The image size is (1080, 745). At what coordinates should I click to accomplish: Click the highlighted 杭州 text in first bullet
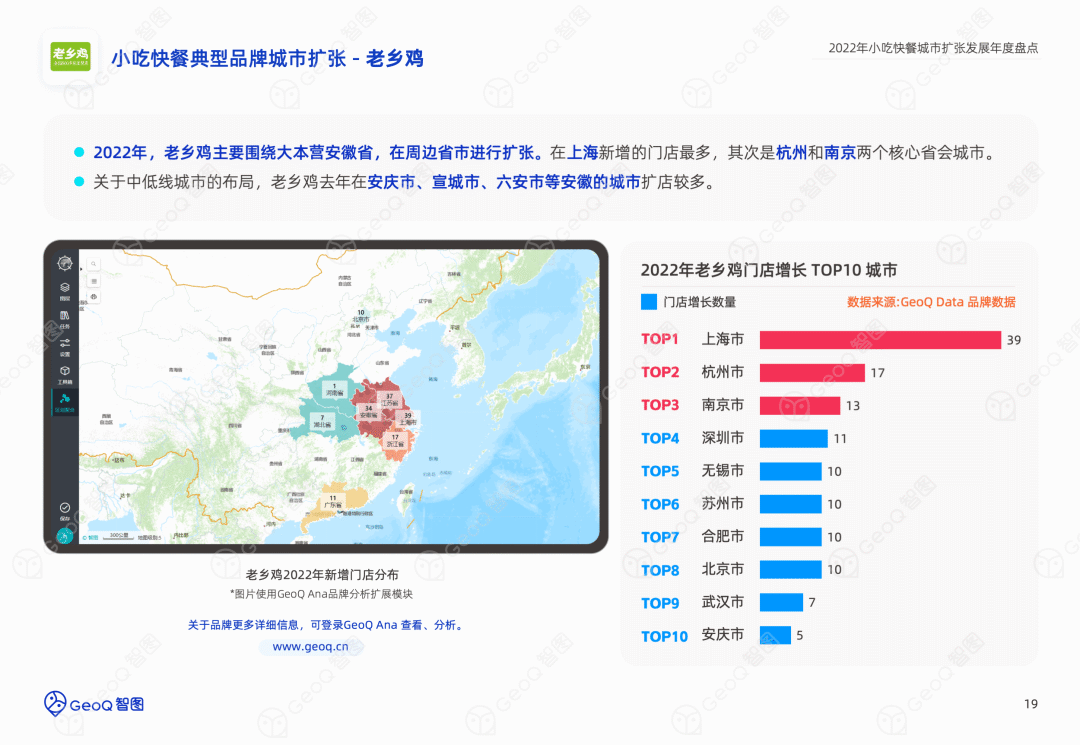coord(791,152)
